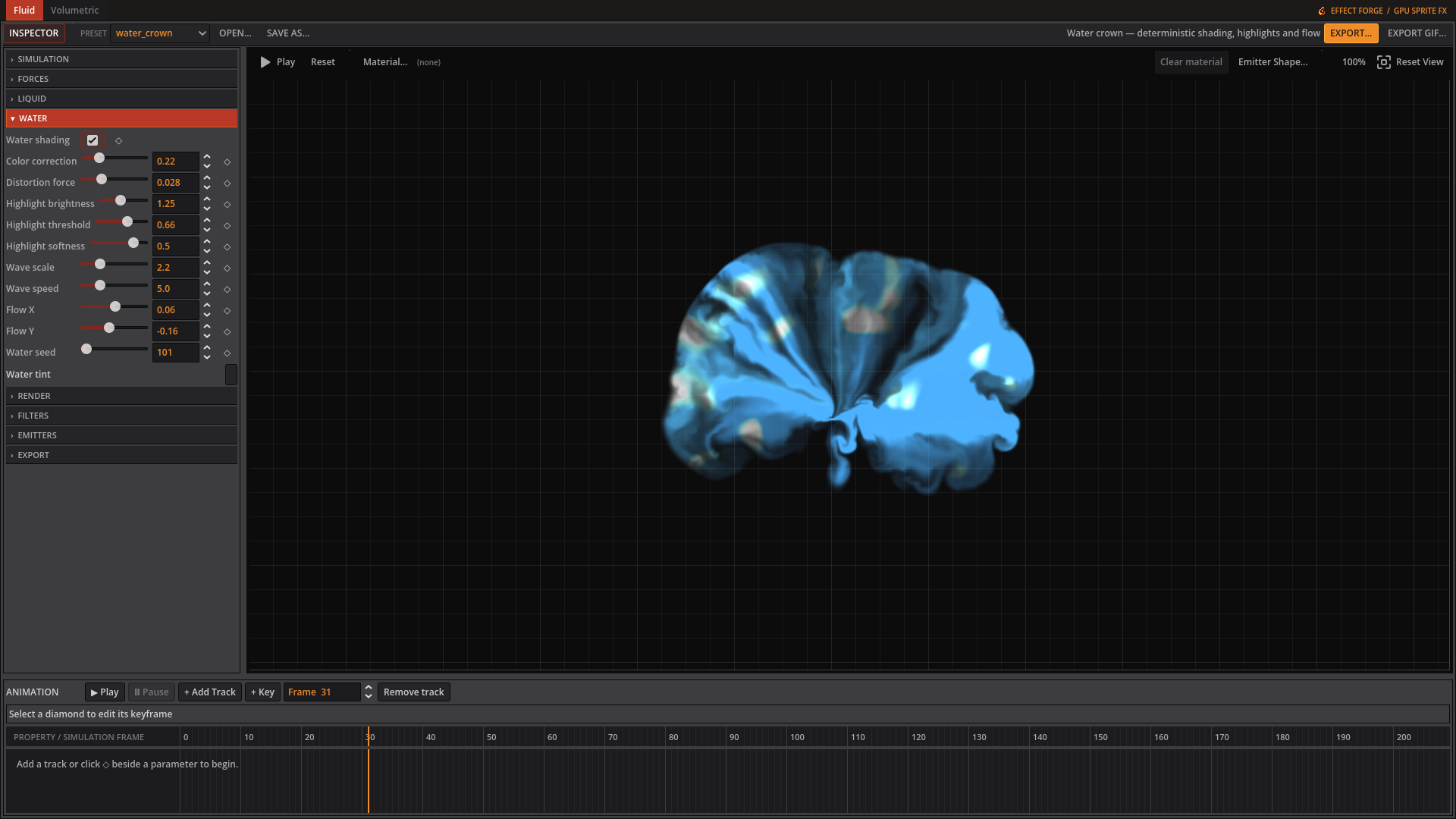Click keyframe diamond beside Water shading
This screenshot has height=819, width=1456.
(118, 141)
